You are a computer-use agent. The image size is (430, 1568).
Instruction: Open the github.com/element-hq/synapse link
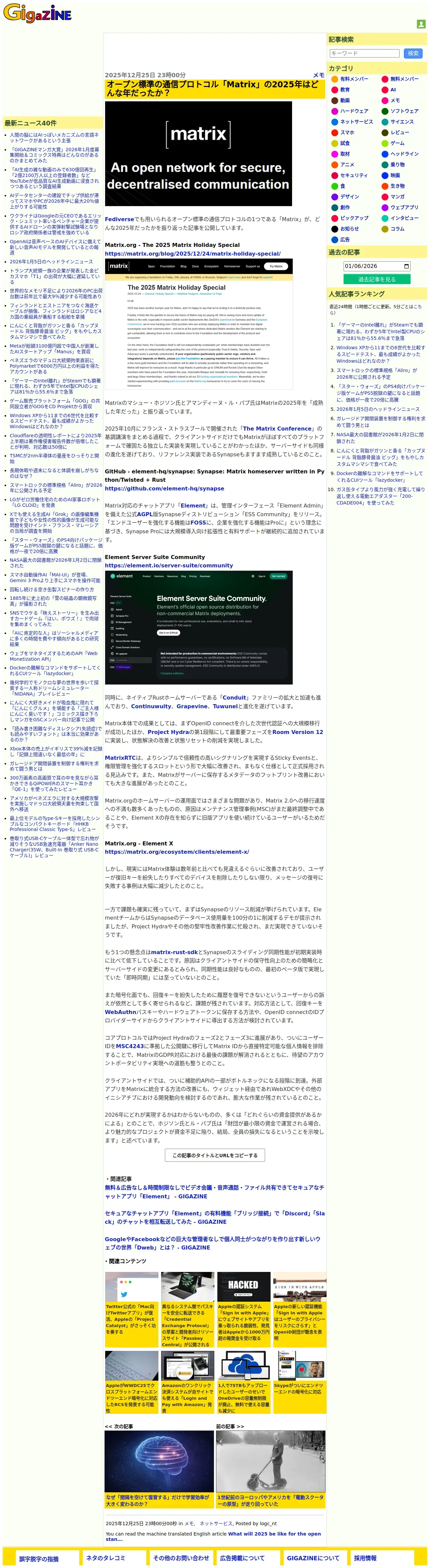[164, 488]
